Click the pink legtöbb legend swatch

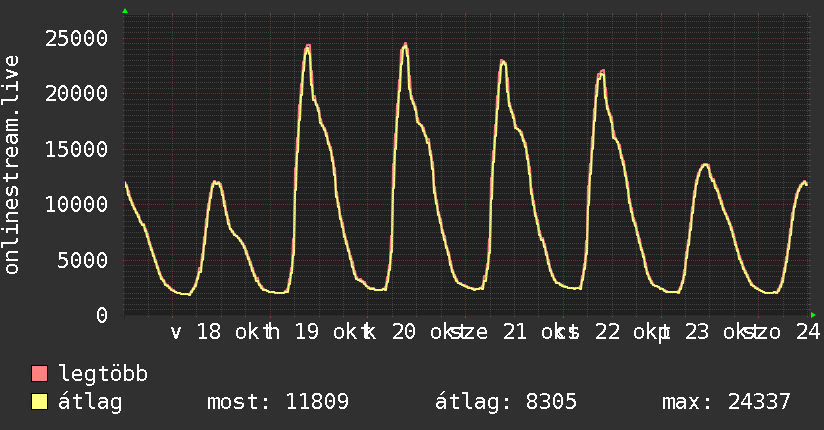[x=39, y=373]
